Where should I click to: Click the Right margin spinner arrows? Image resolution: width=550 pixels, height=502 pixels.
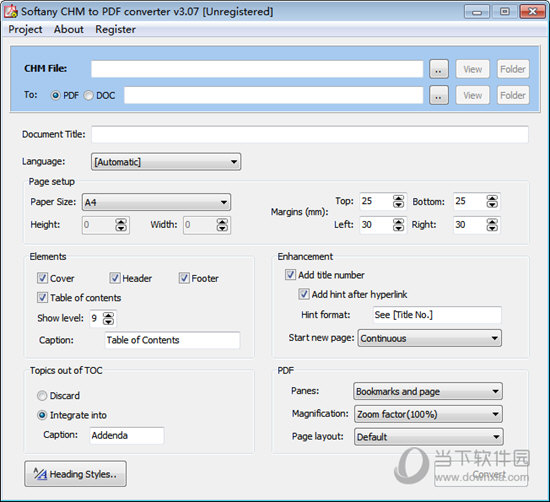pos(492,225)
